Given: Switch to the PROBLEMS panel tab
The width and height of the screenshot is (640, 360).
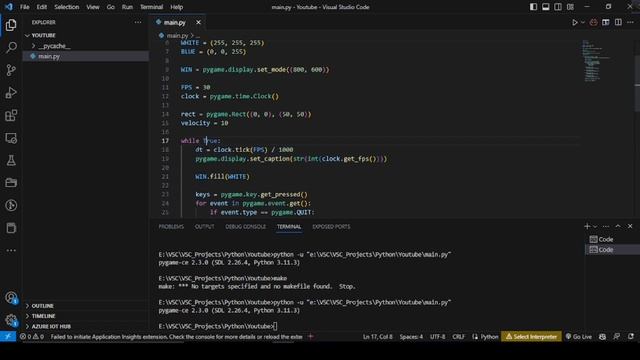Looking at the screenshot, I should [171, 227].
